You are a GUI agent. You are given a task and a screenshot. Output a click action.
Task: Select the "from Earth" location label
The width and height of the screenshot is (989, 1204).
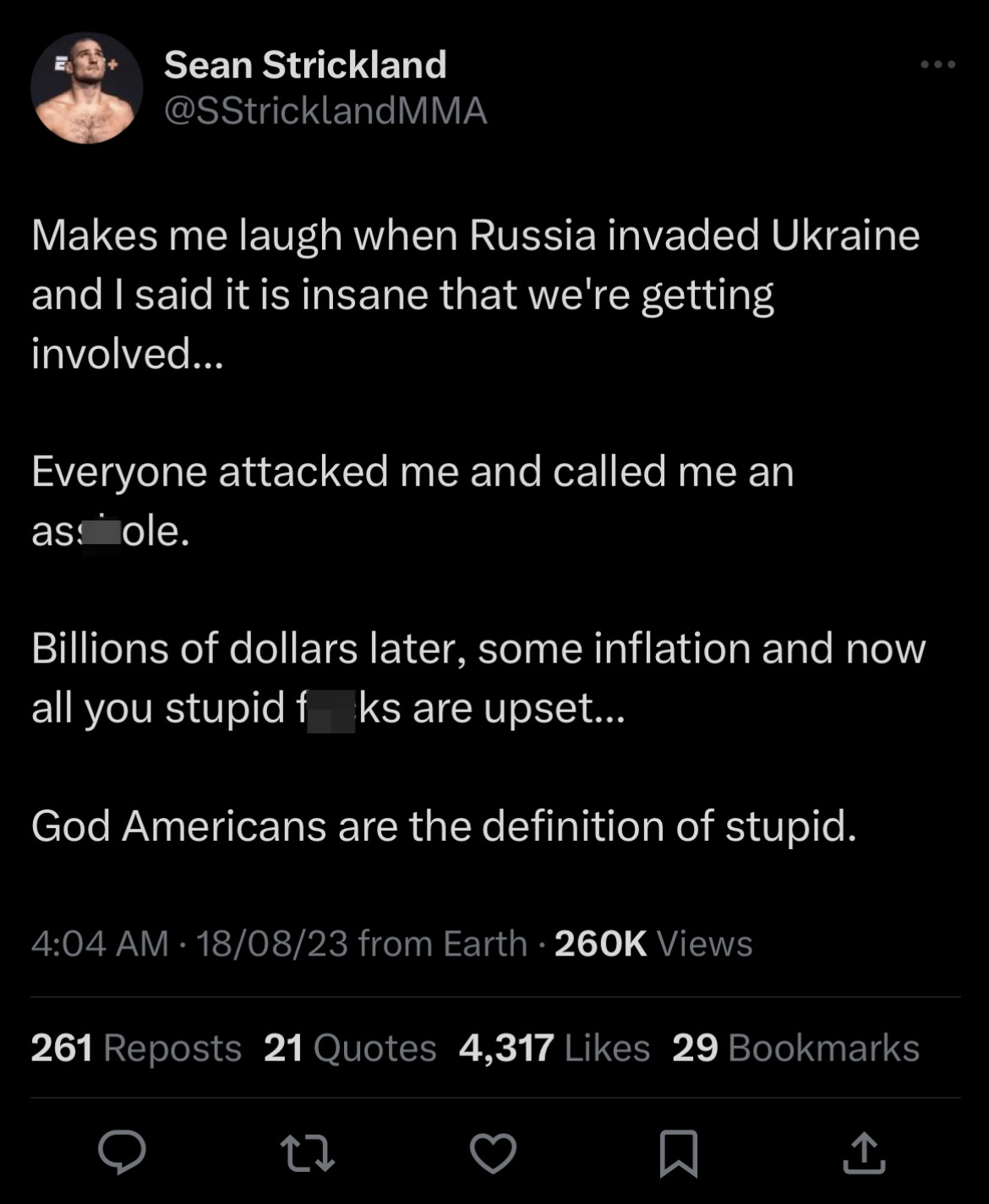pos(443,943)
